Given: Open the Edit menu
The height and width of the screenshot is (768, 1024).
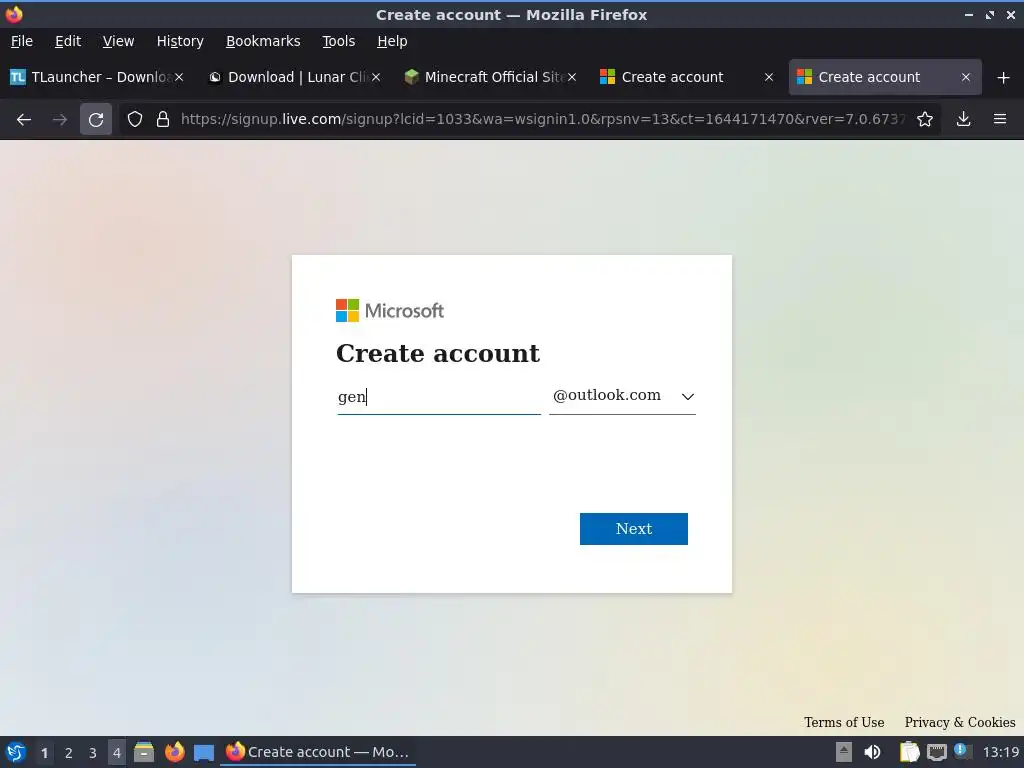Looking at the screenshot, I should tap(68, 41).
